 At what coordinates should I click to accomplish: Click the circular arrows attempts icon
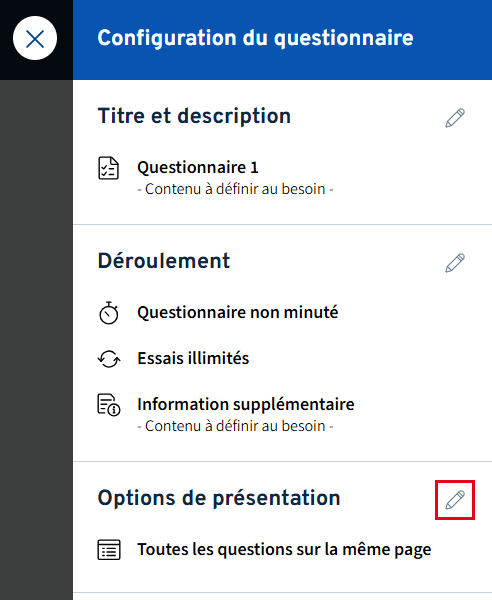[109, 359]
